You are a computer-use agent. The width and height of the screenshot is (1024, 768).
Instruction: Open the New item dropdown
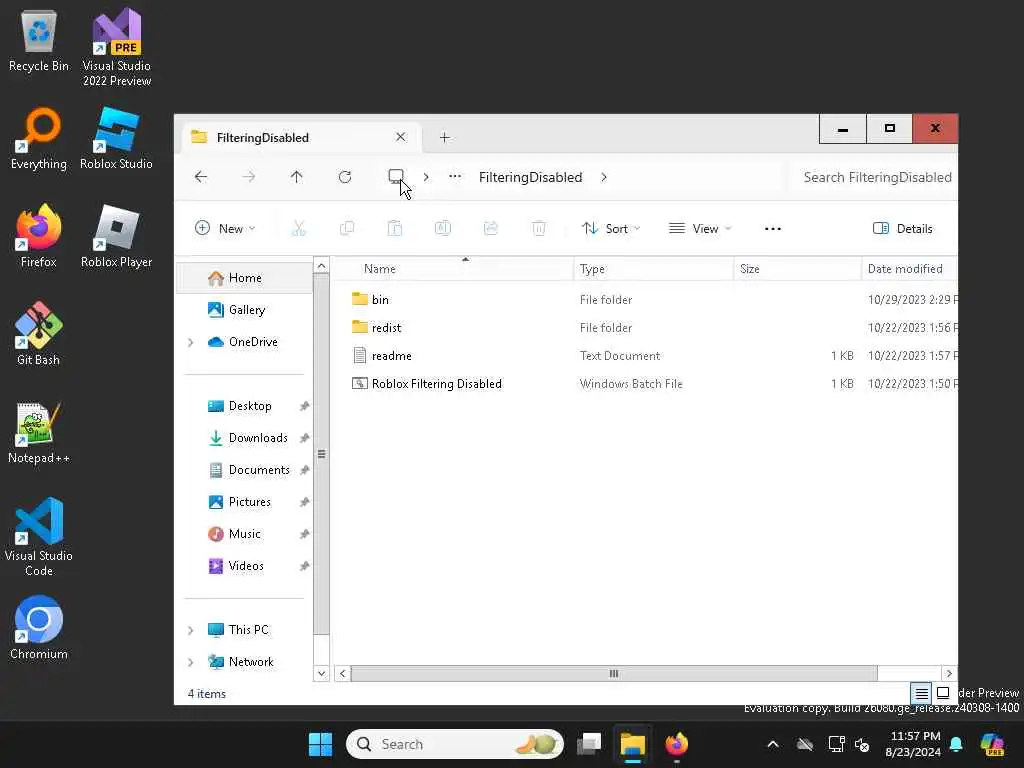click(x=225, y=229)
